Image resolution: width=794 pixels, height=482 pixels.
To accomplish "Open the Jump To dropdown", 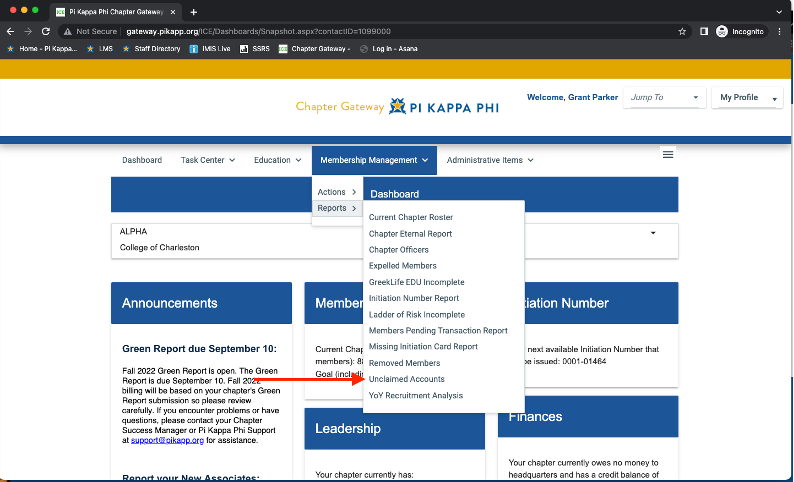I will 664,98.
